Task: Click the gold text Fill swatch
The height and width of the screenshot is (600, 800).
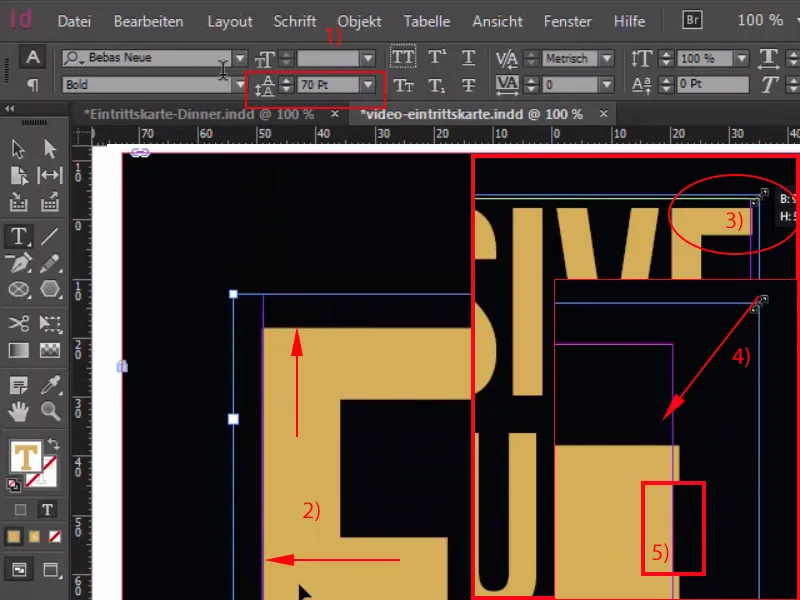Action: tap(26, 457)
